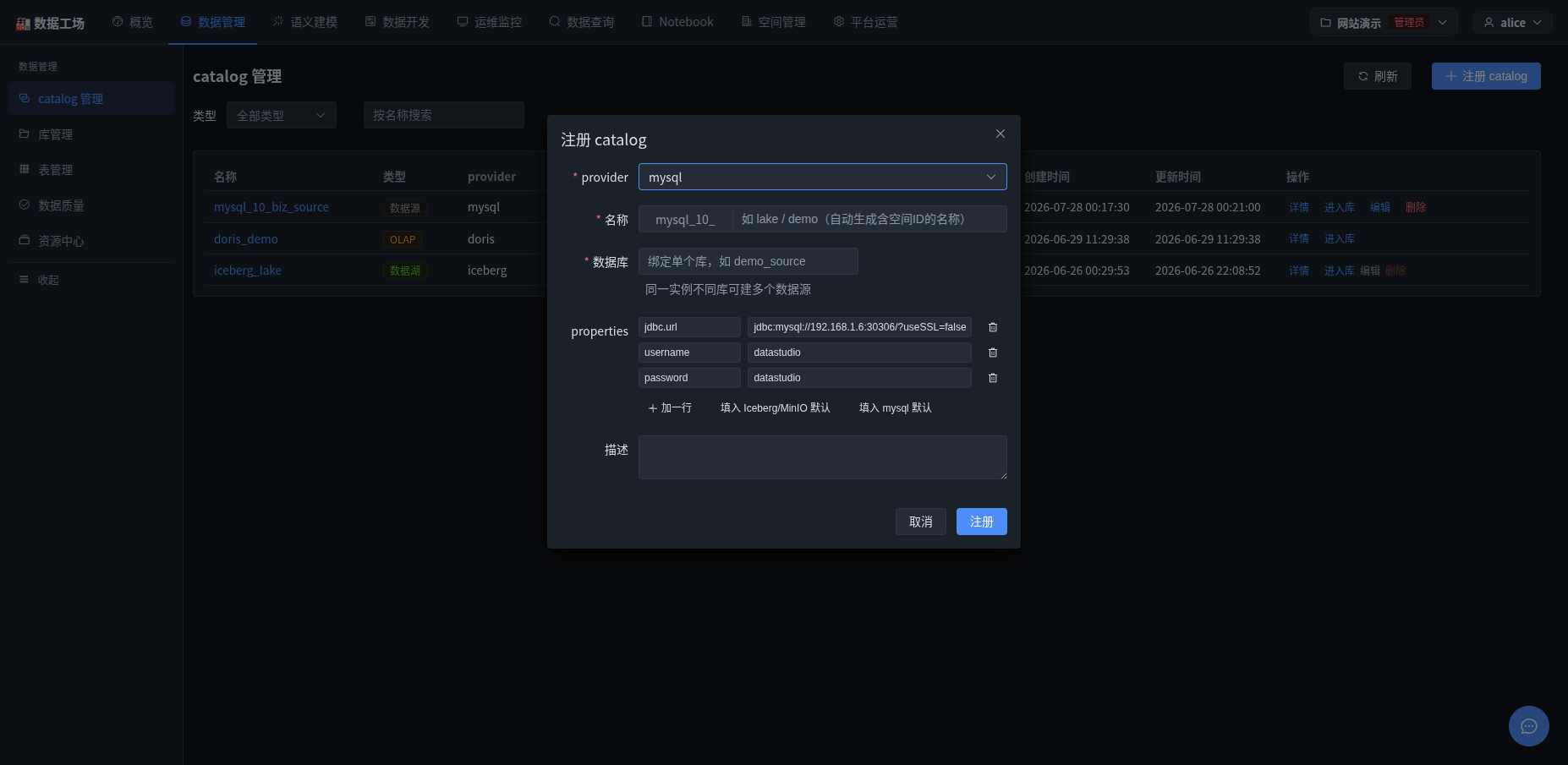The image size is (1568, 765).
Task: Click 填入 Iceberg/MinIO 默认
Action: 776,408
